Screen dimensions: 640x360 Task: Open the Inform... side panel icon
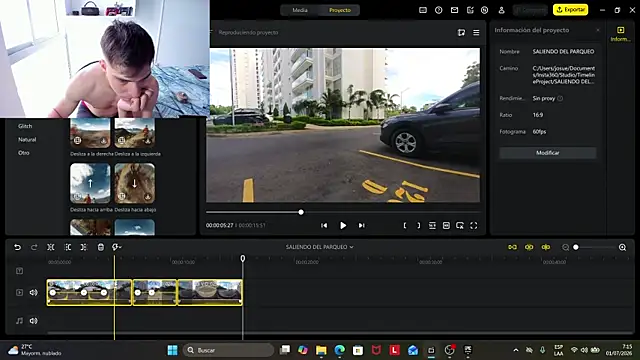point(620,34)
